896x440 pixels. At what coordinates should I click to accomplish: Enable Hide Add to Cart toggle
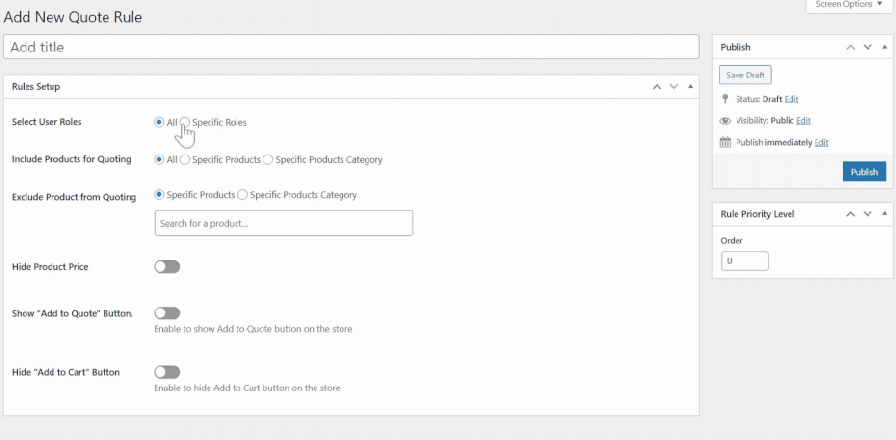(x=167, y=372)
